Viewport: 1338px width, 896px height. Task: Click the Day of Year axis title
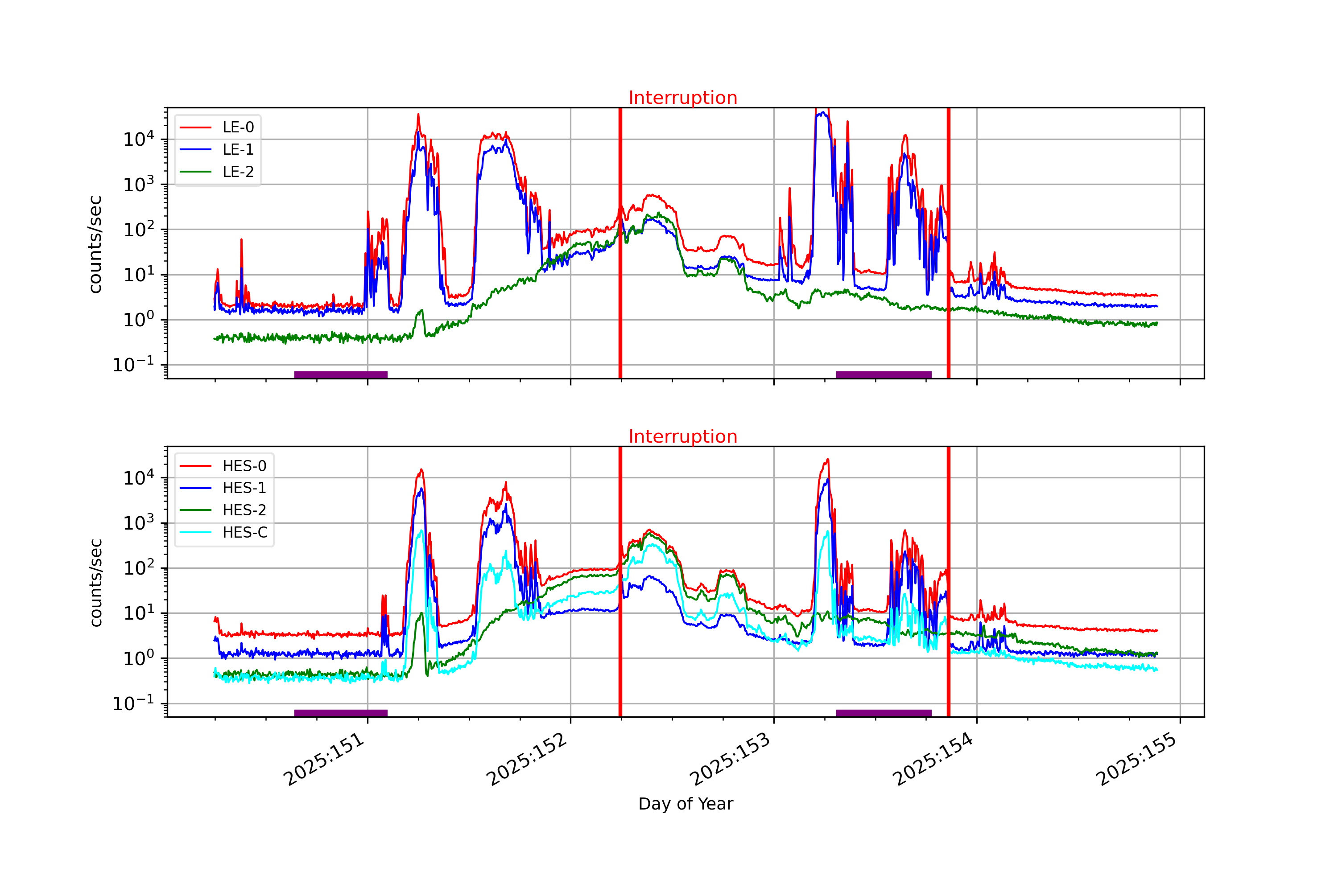tap(686, 803)
